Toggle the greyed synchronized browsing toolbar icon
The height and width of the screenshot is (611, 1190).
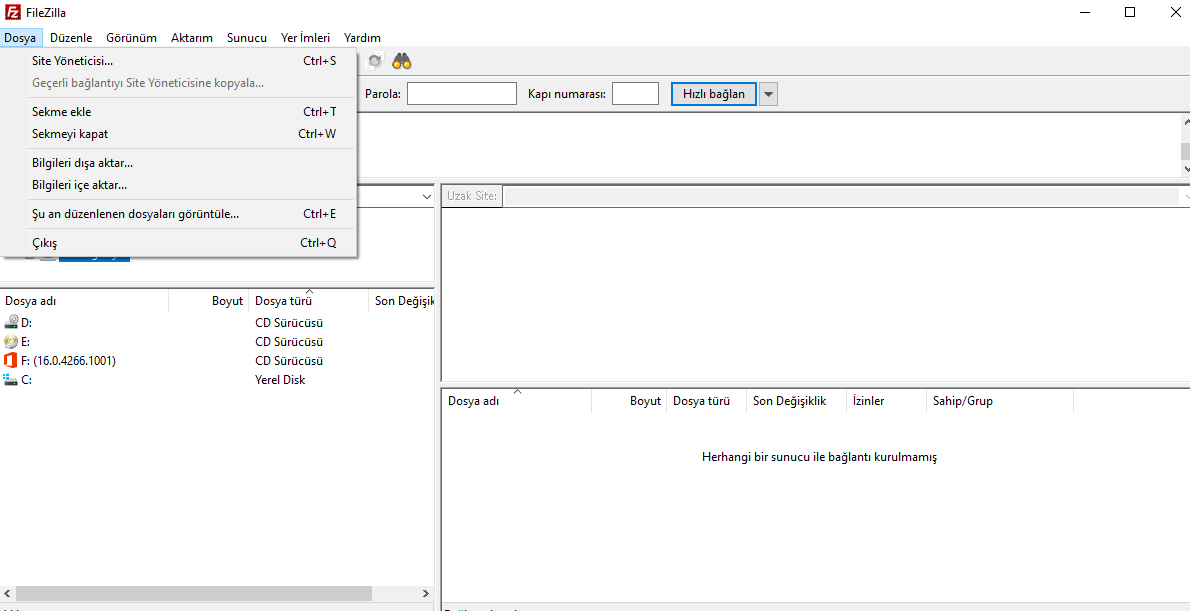[375, 61]
